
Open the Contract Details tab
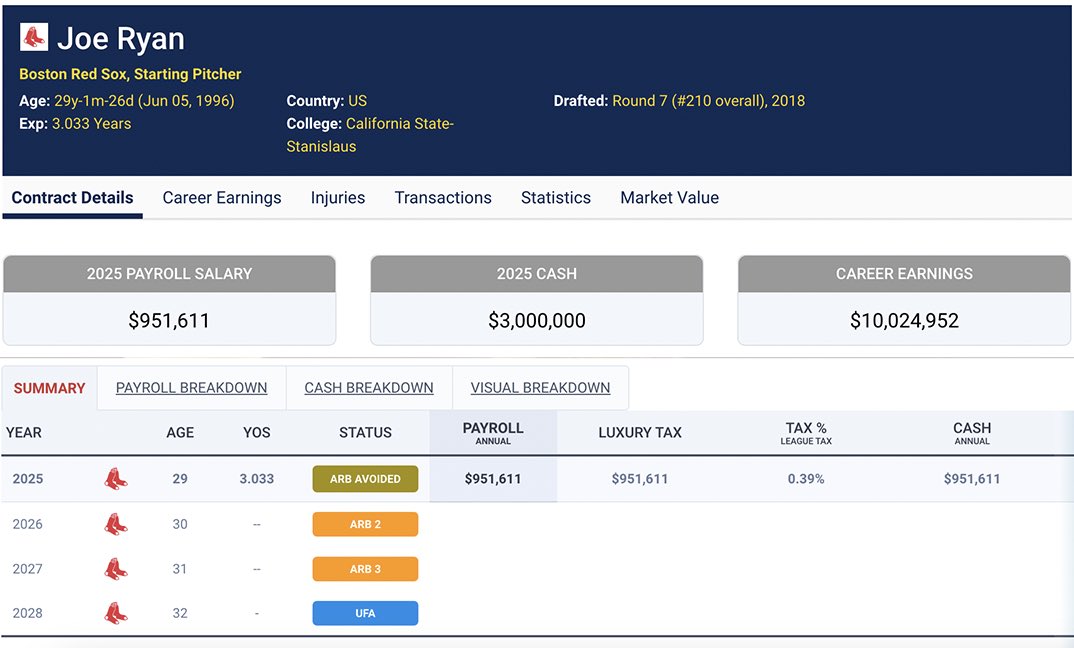[73, 198]
